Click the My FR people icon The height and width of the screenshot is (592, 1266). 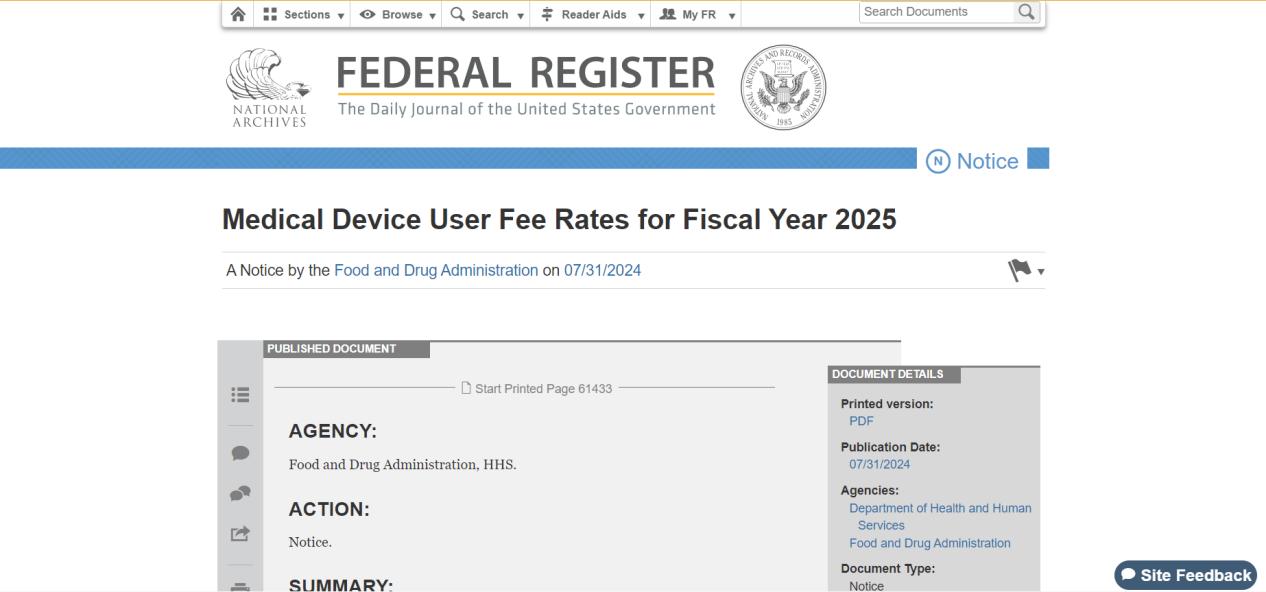tap(669, 14)
